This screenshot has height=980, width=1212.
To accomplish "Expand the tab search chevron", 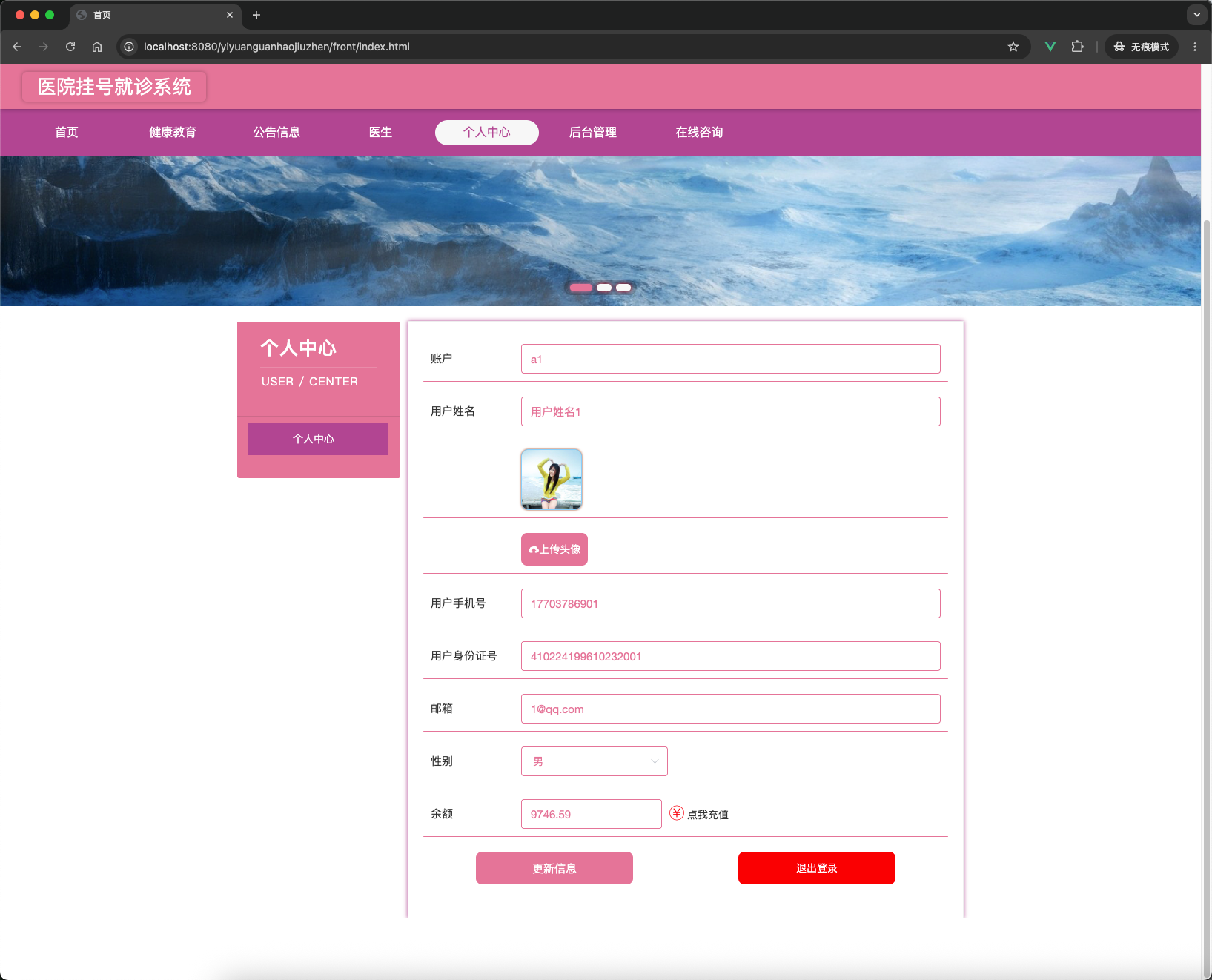I will 1196,15.
